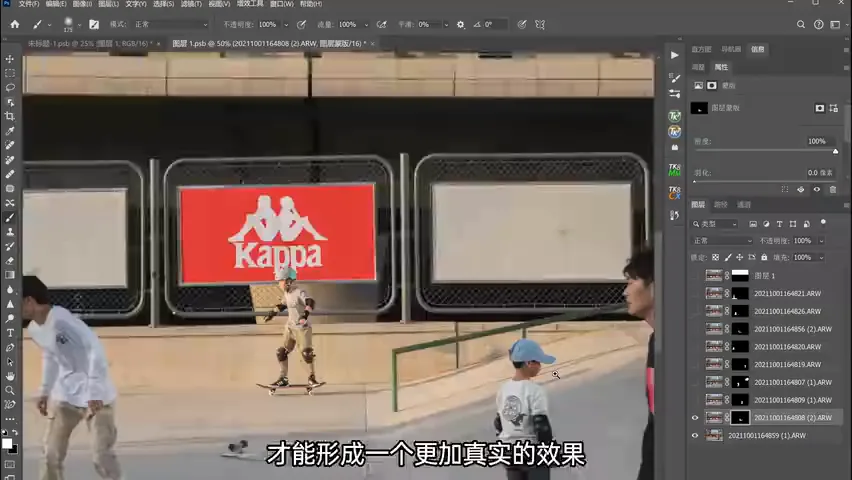Click the feather slider handle
Image resolution: width=852 pixels, height=480 pixels.
695,182
